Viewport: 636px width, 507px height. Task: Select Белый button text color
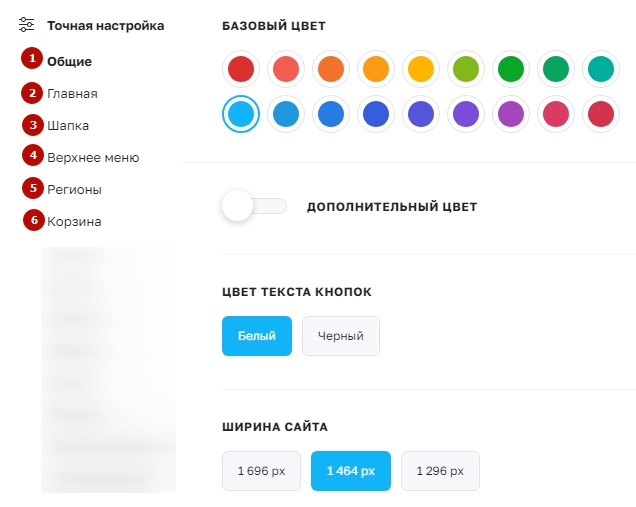pos(256,336)
